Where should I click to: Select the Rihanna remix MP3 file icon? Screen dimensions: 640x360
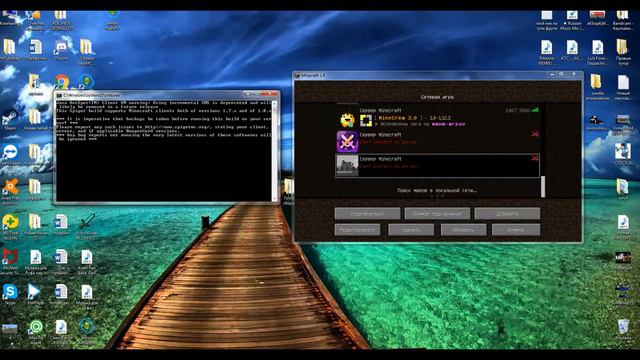point(547,51)
